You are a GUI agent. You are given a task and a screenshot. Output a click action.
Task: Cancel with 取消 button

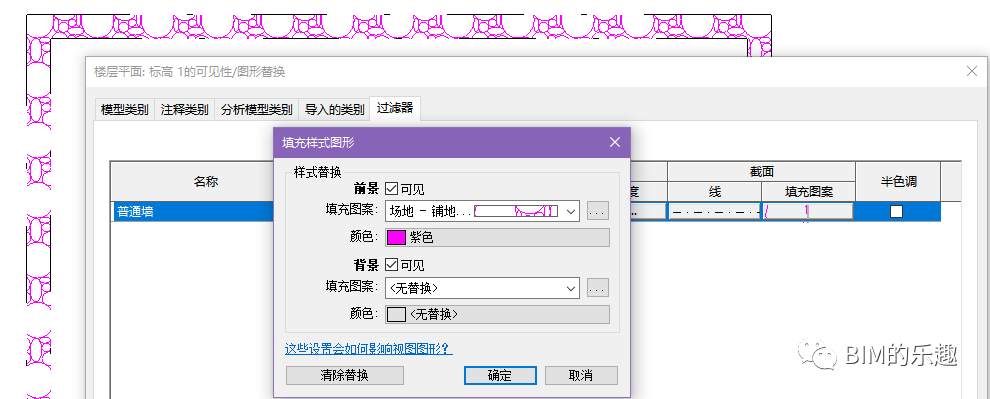point(581,376)
